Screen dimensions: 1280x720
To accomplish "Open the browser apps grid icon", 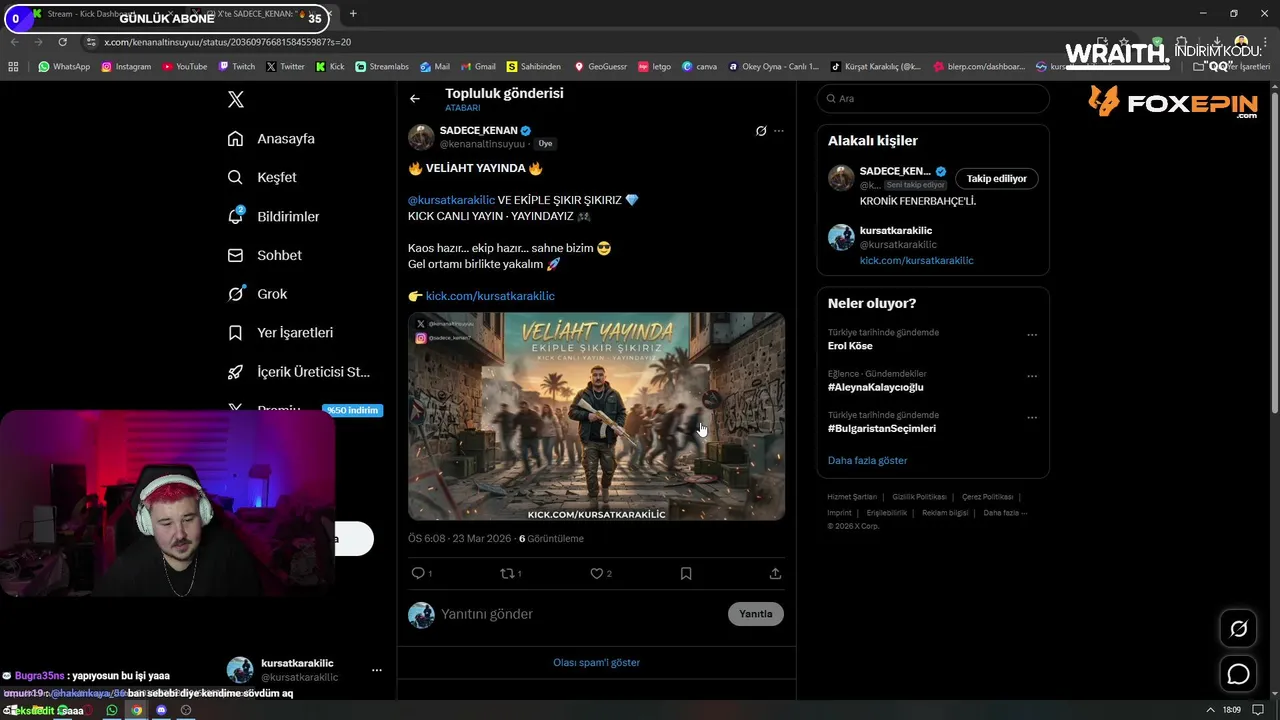I will click(x=13, y=67).
